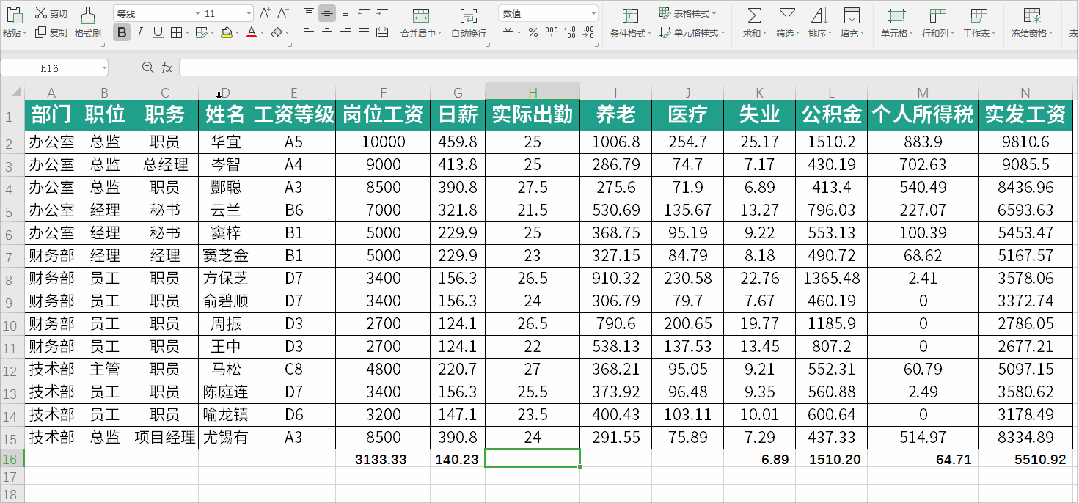The width and height of the screenshot is (1079, 503).
Task: Select the column H header
Action: (x=532, y=92)
